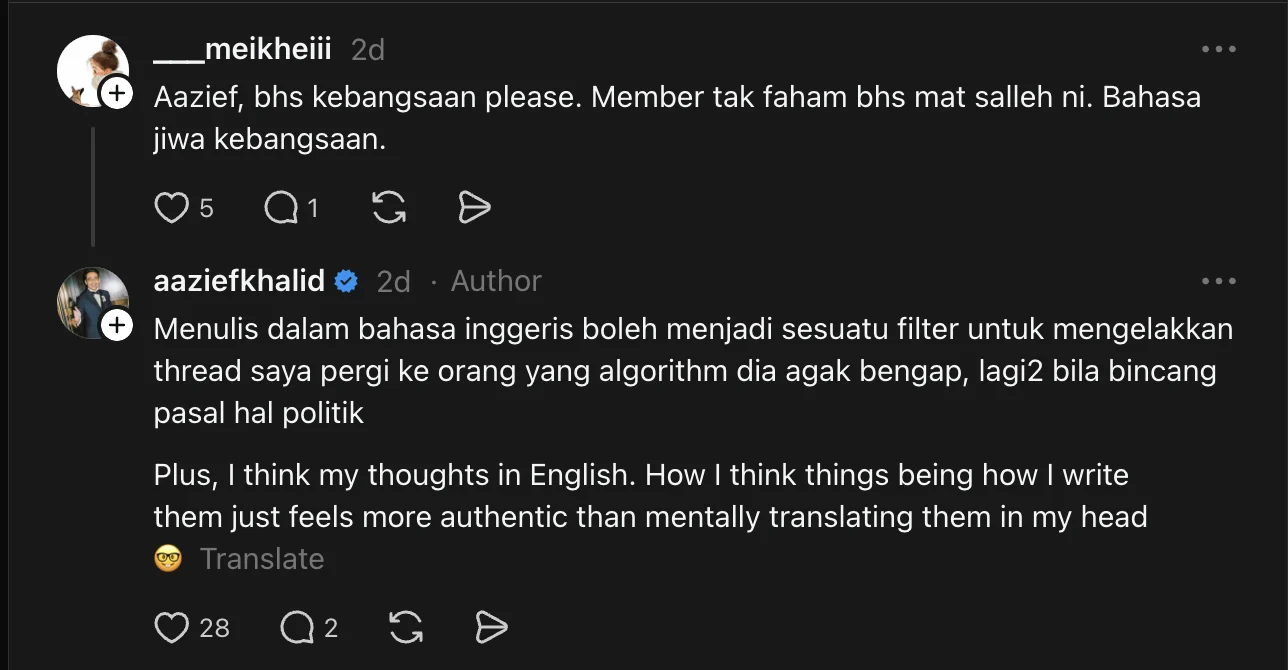Open the aaziefkhalid profile username
This screenshot has height=670, width=1288.
point(239,282)
